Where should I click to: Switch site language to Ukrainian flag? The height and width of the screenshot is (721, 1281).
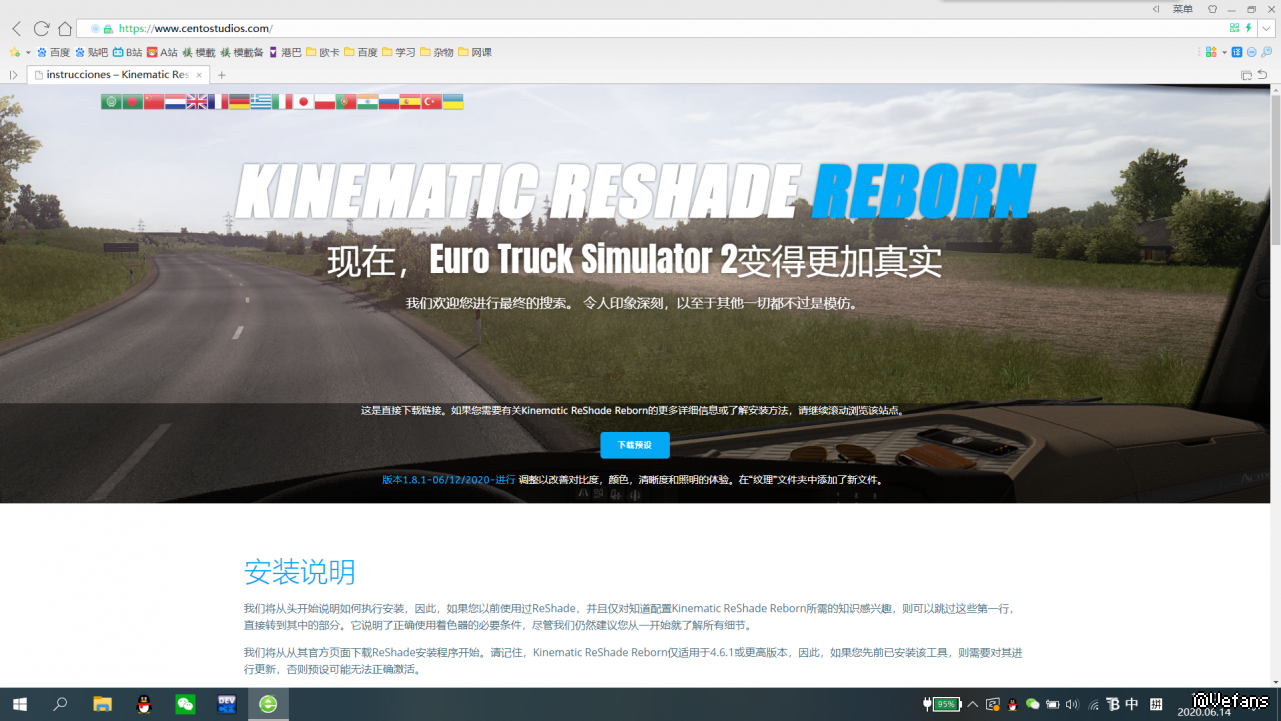pyautogui.click(x=453, y=101)
